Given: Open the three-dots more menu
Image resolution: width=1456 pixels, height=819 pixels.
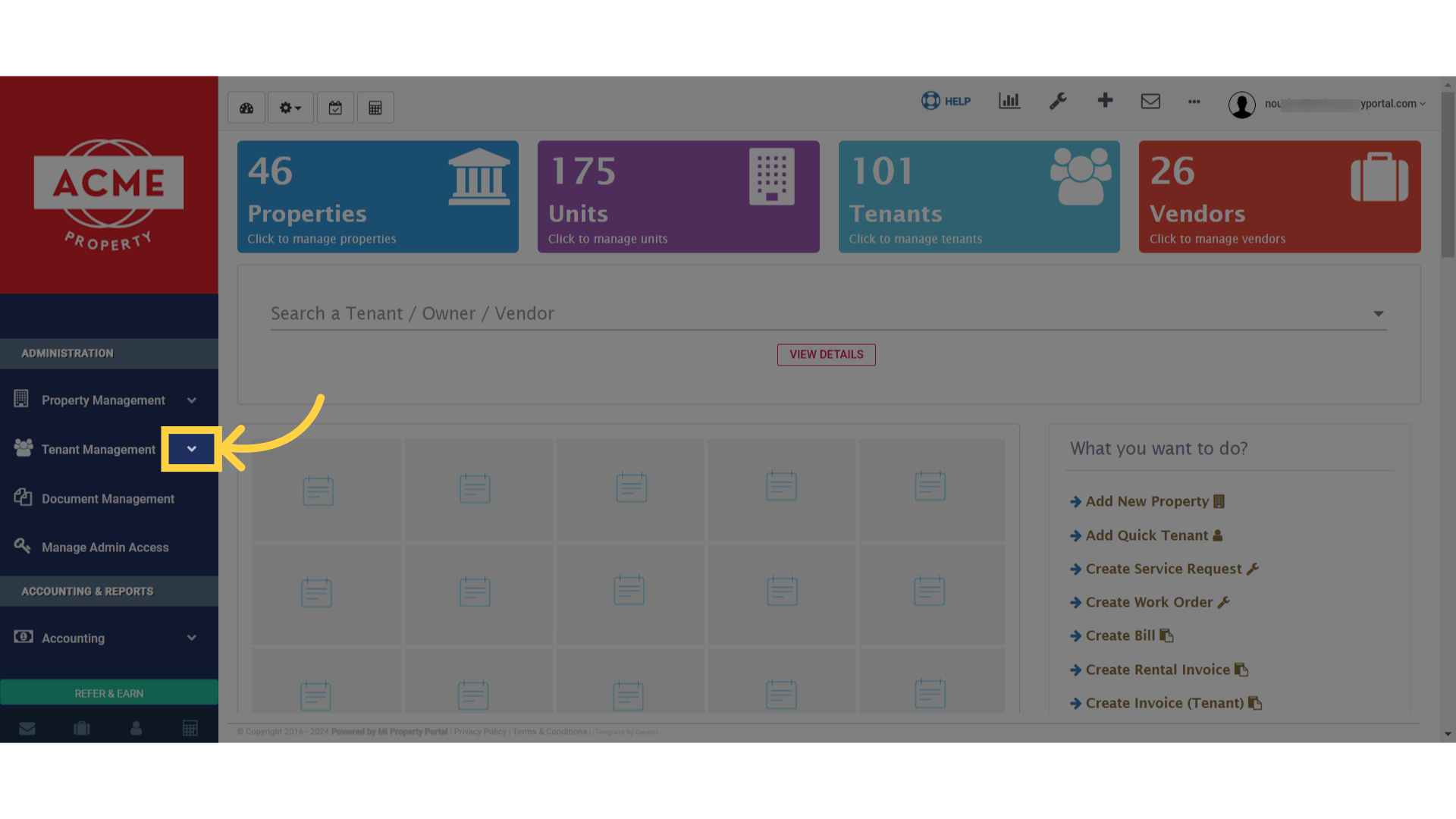Looking at the screenshot, I should (1194, 102).
